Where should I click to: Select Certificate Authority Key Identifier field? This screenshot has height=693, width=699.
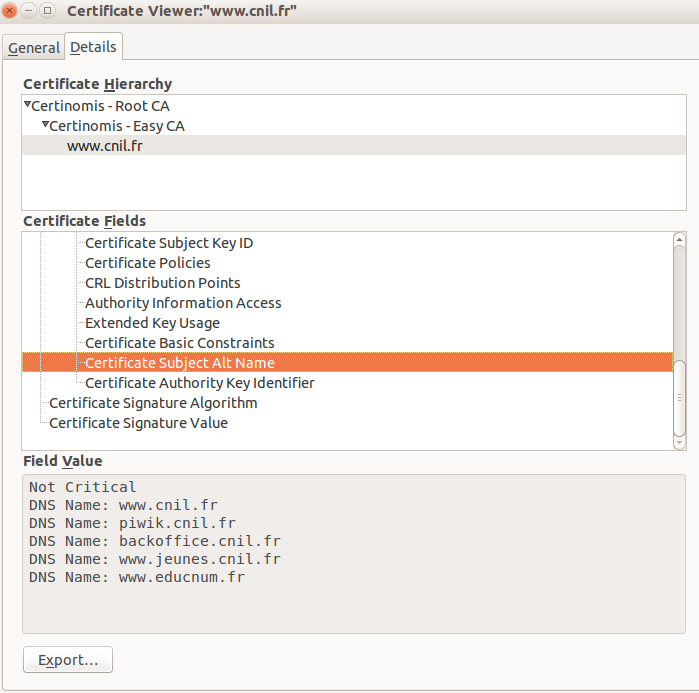pyautogui.click(x=200, y=383)
